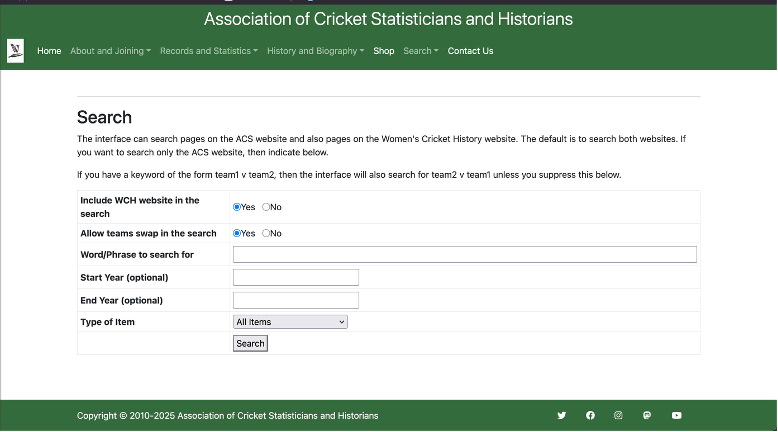This screenshot has width=778, height=432.
Task: Open the Shop page
Action: pyautogui.click(x=384, y=51)
